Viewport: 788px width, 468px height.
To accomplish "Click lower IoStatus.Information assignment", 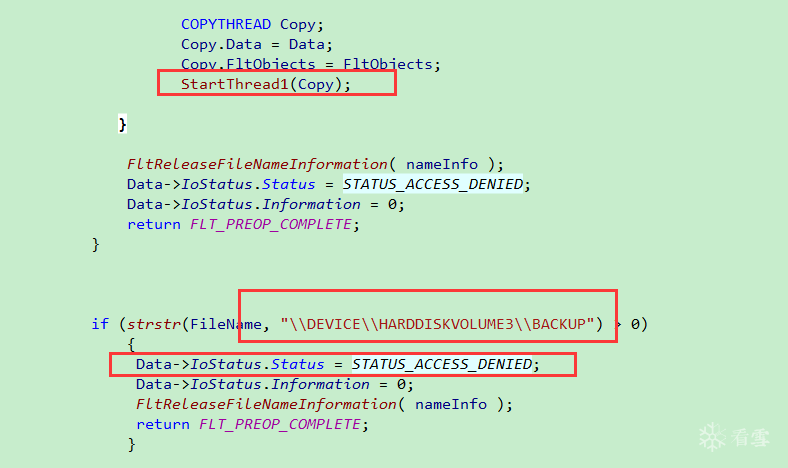I will click(274, 385).
